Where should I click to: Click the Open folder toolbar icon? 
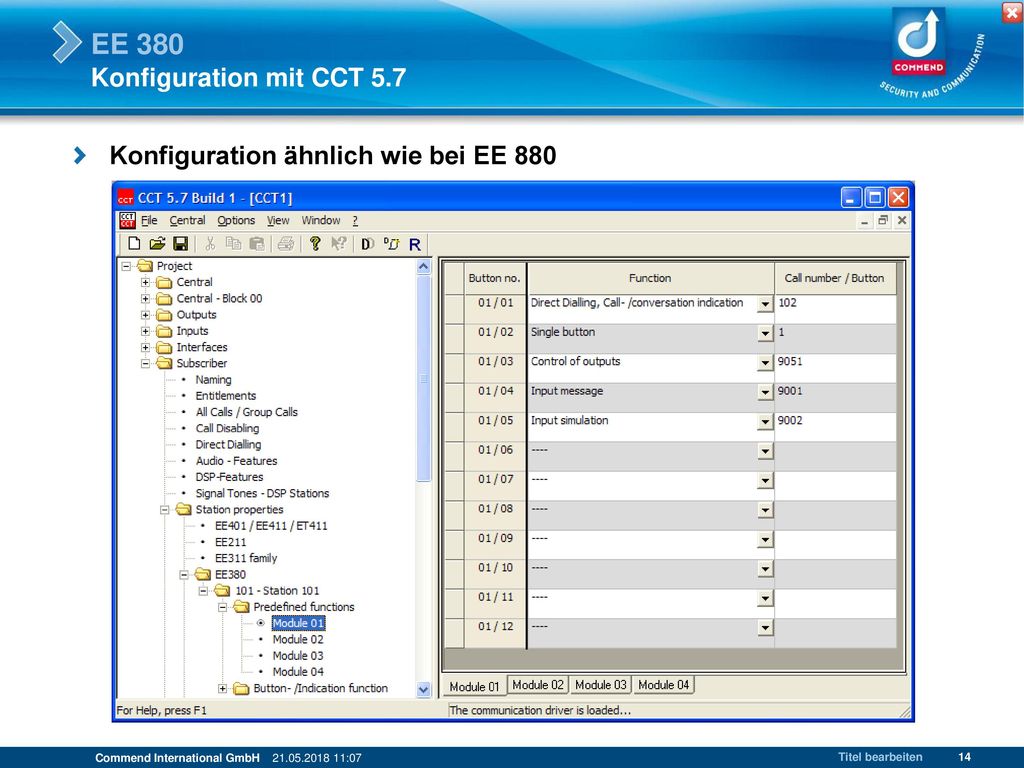click(157, 244)
